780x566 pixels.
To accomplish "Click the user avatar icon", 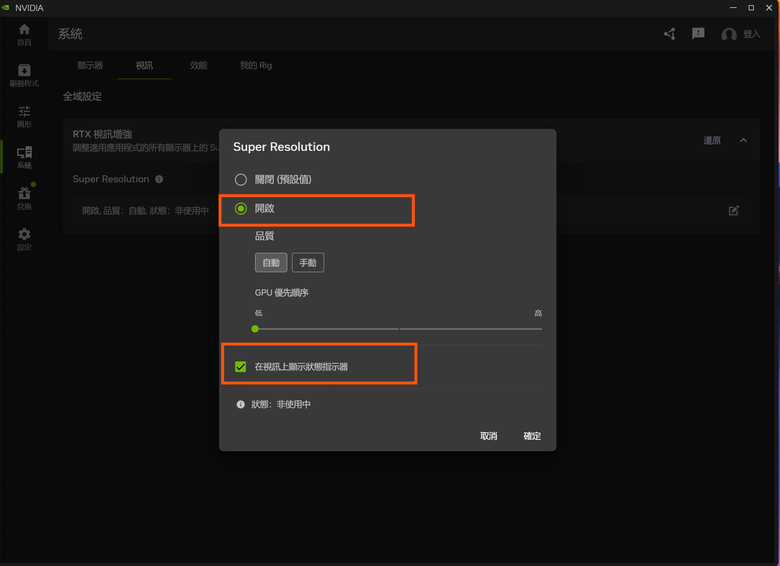I will 729,34.
